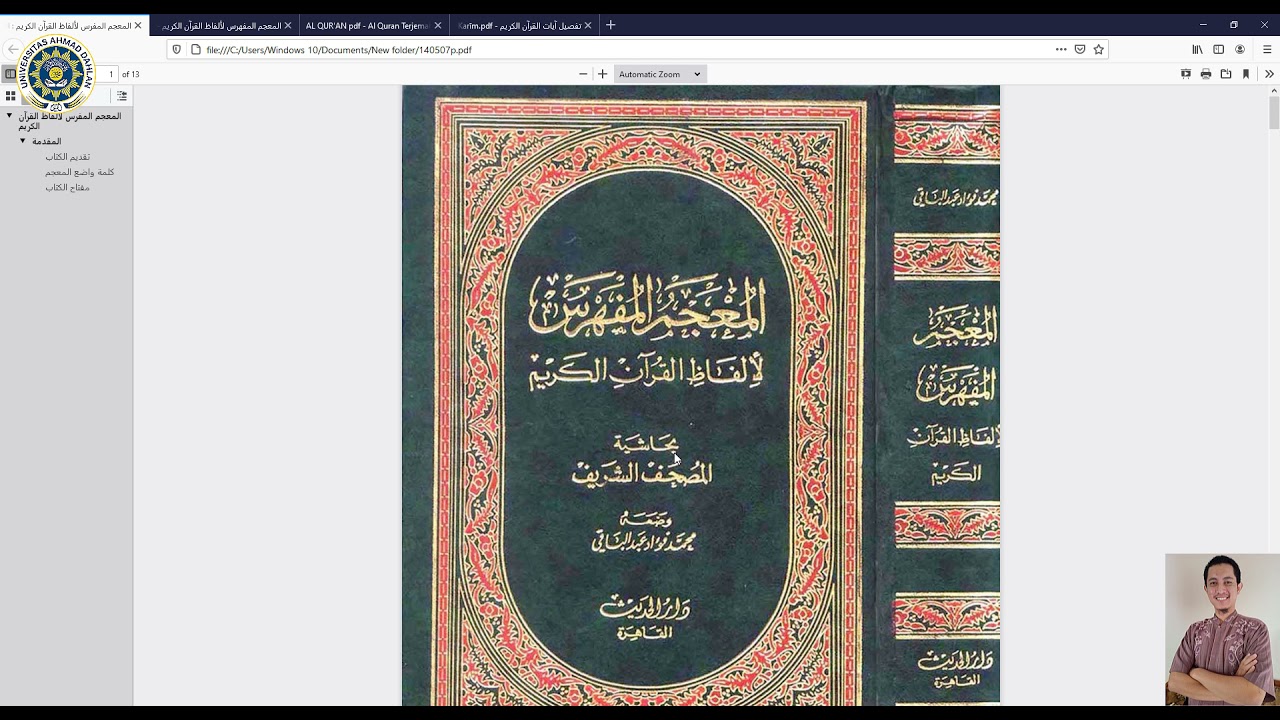1280x720 pixels.
Task: Open the page actions three-dots menu
Action: 1061,49
